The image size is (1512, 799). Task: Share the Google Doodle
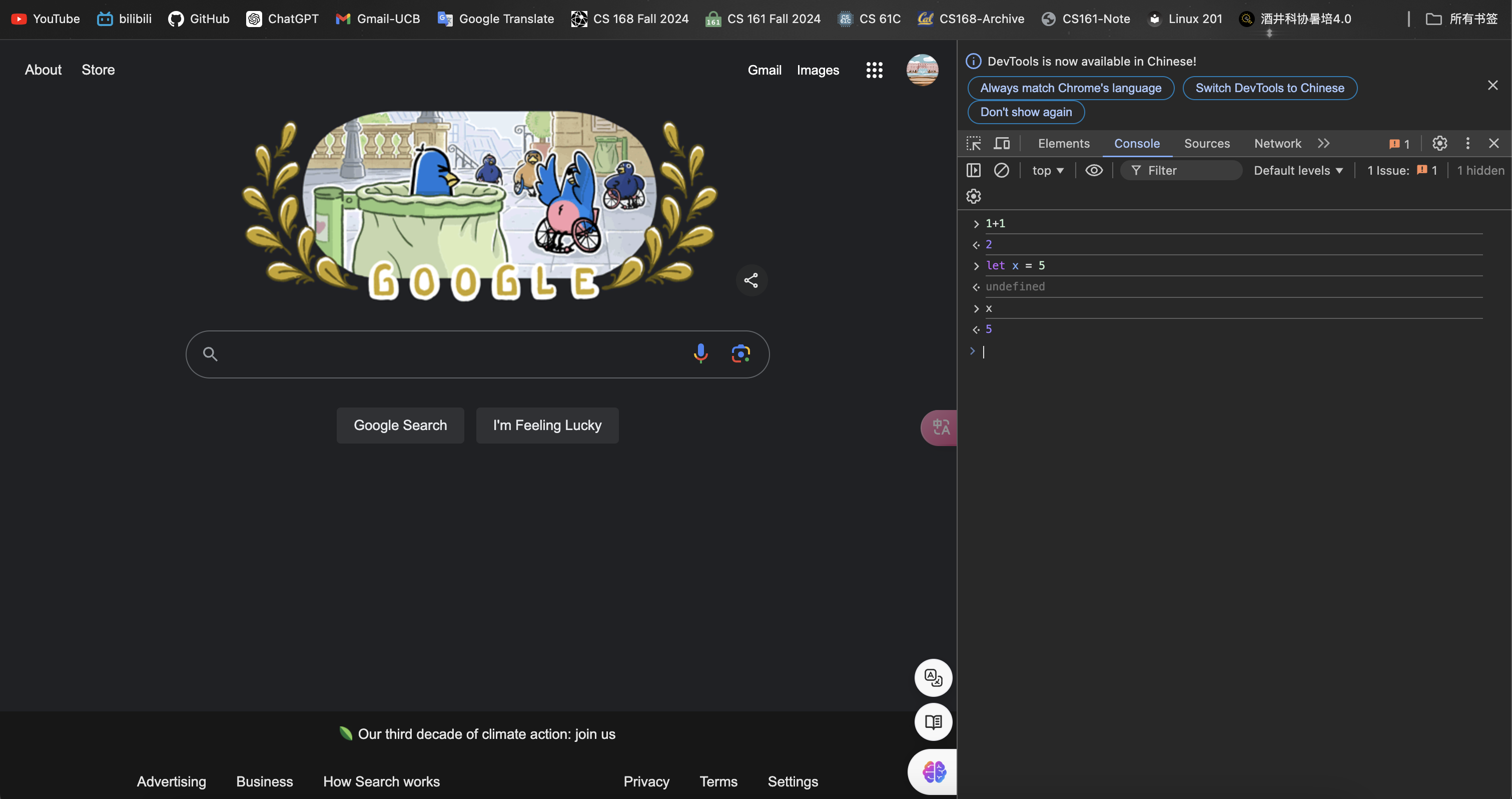pos(751,280)
